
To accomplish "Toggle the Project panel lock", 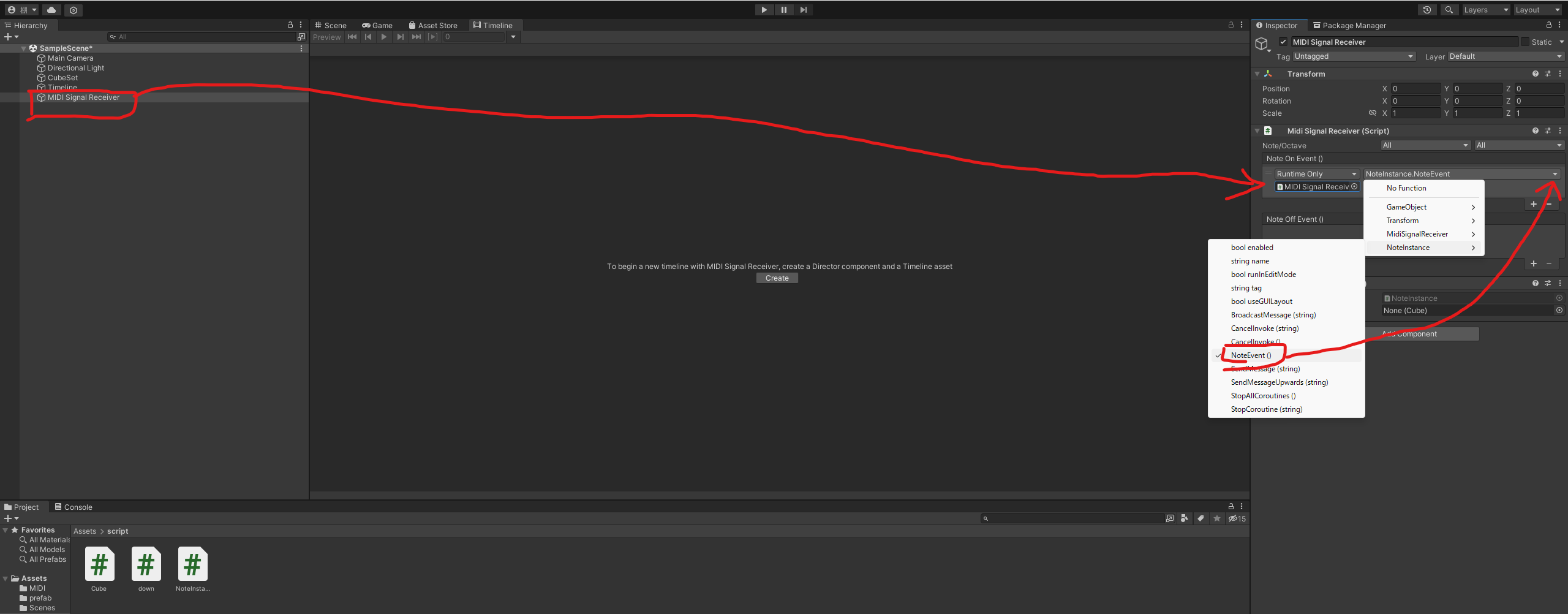I will [1231, 507].
